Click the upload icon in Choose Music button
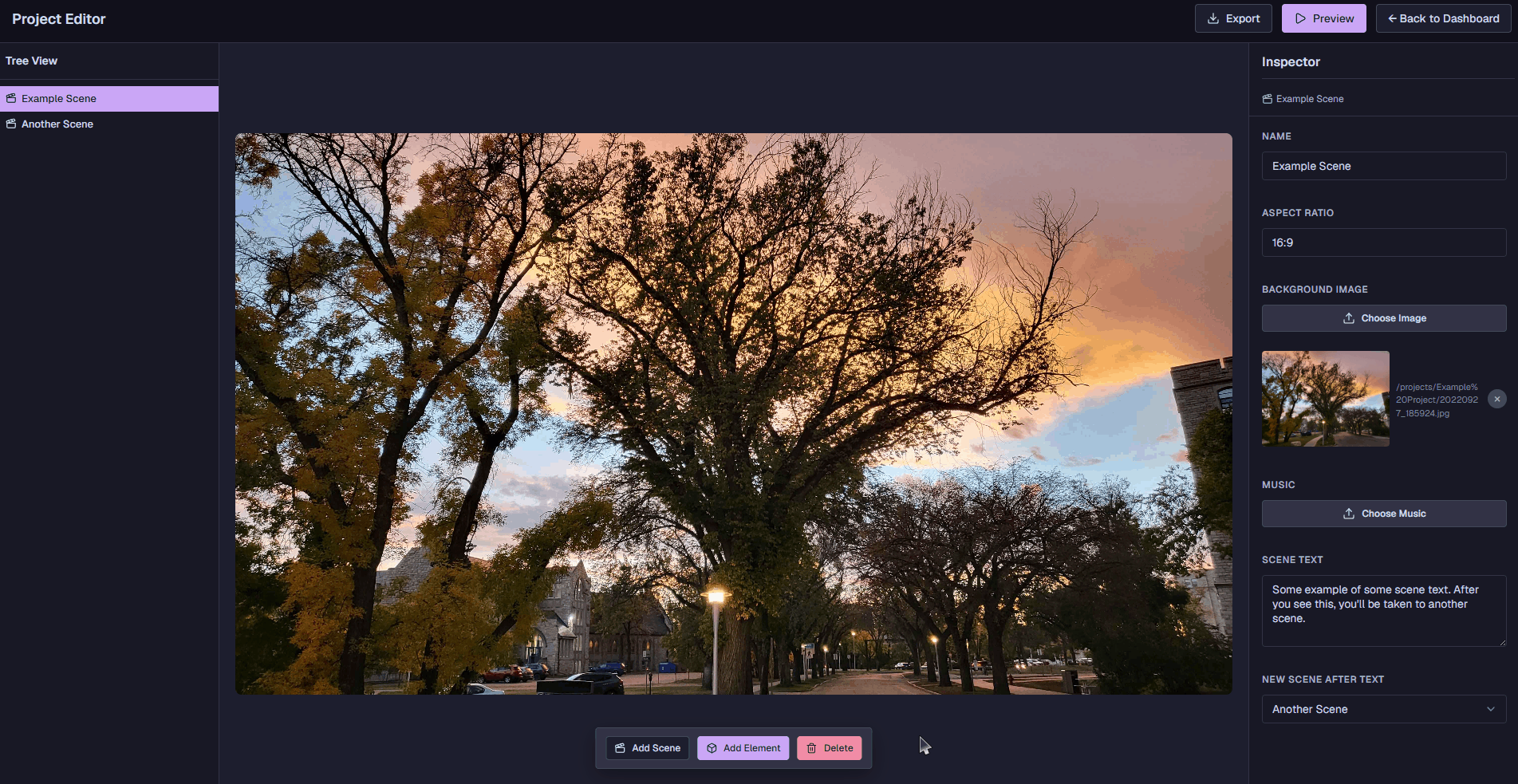The image size is (1518, 784). [x=1349, y=514]
